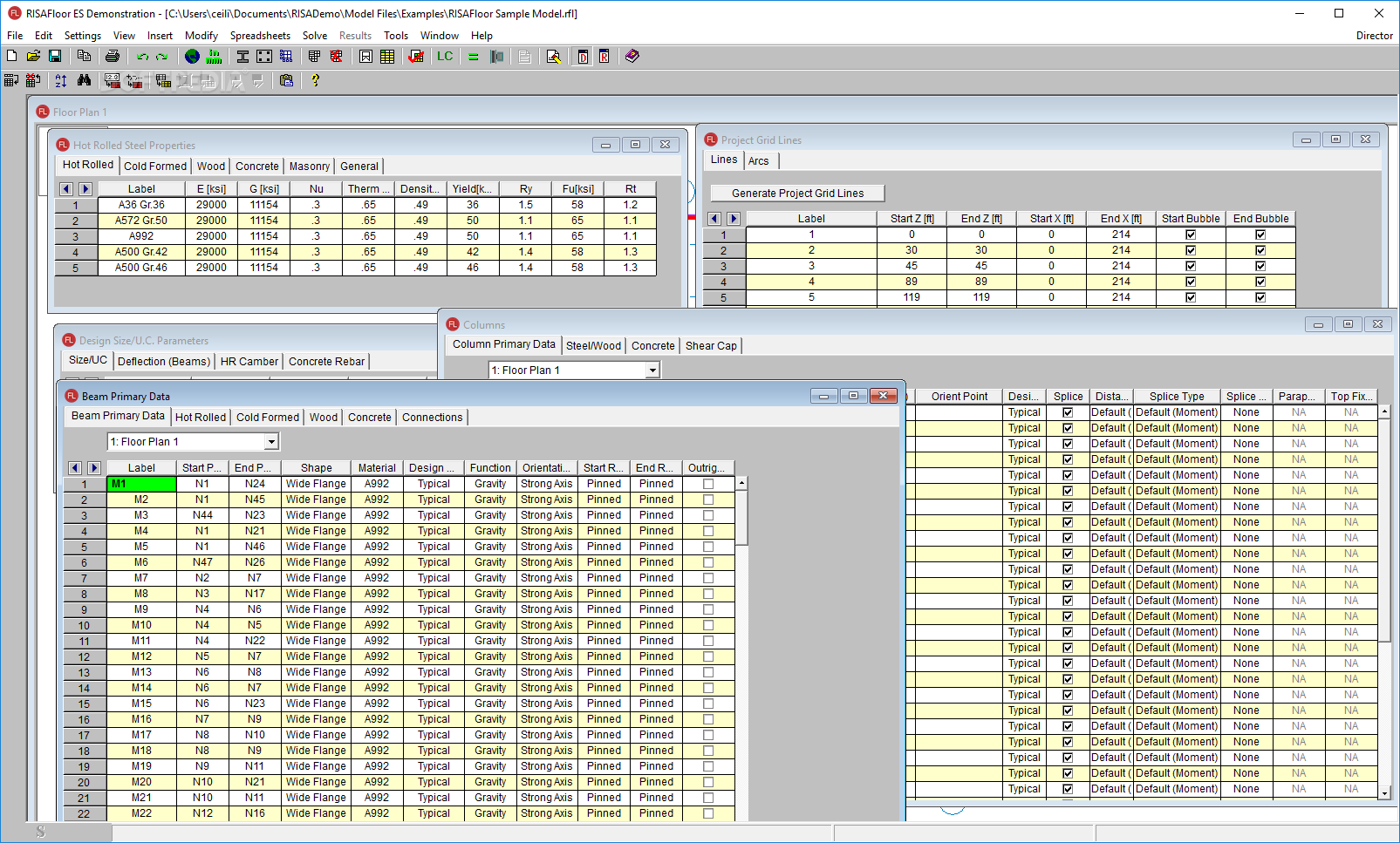Click the binoculars find icon
This screenshot has width=1400, height=843.
tap(84, 80)
